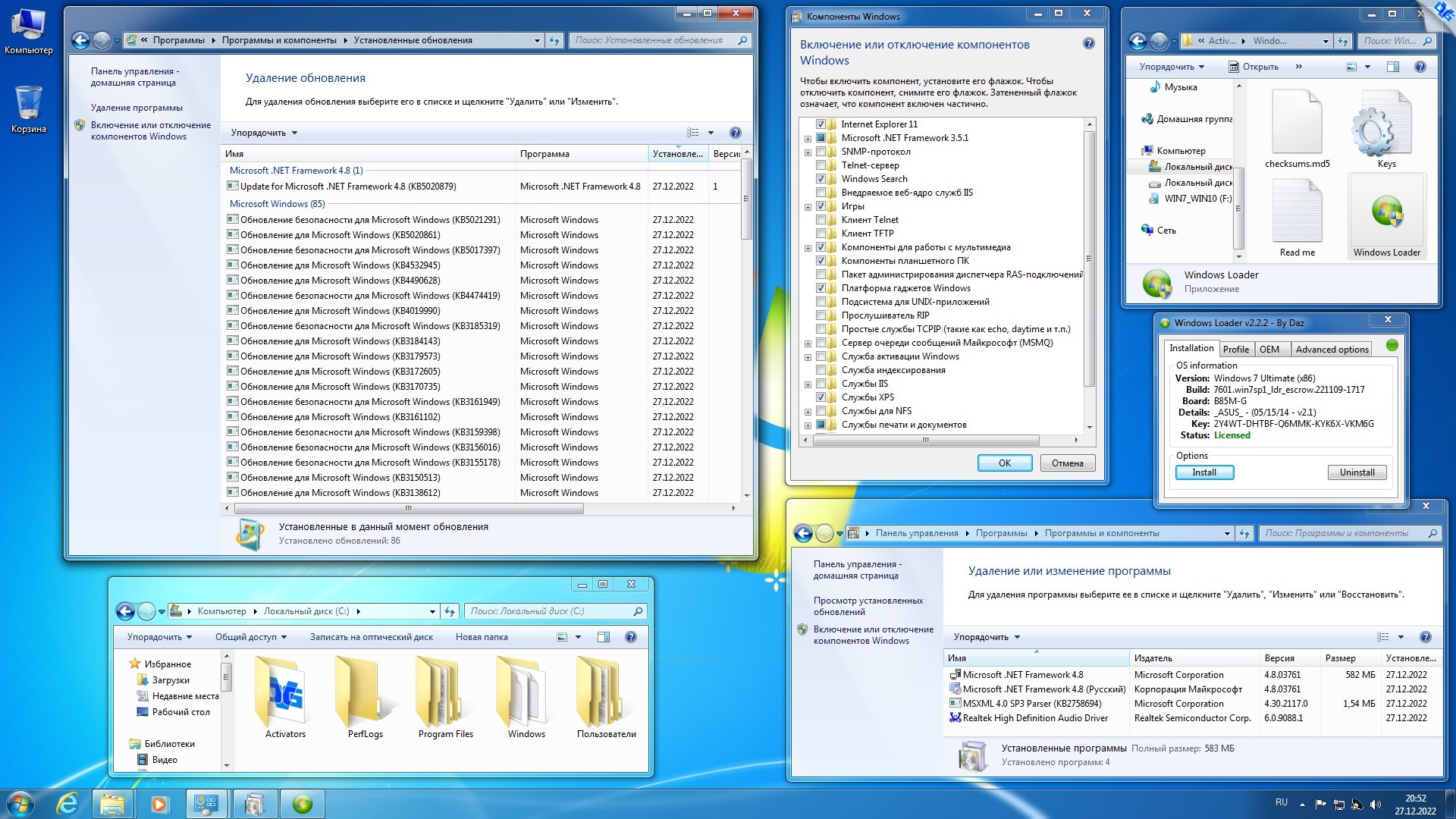Check the Клиент TFTP component

[821, 234]
